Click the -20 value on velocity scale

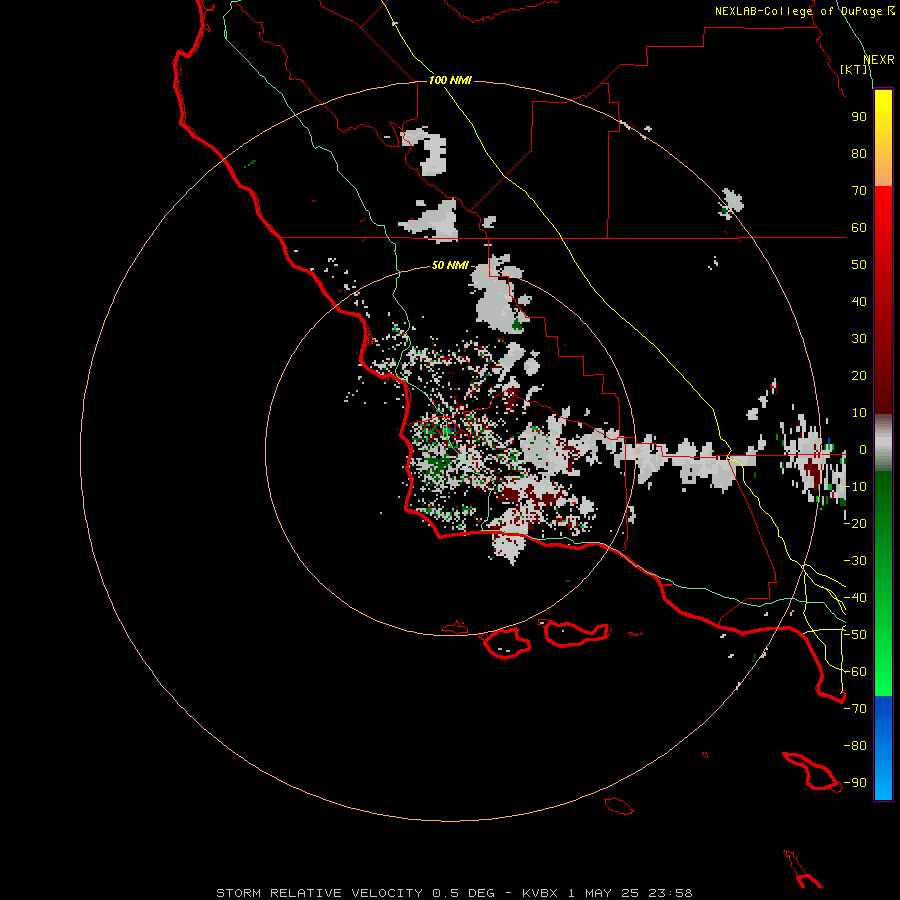[x=855, y=524]
